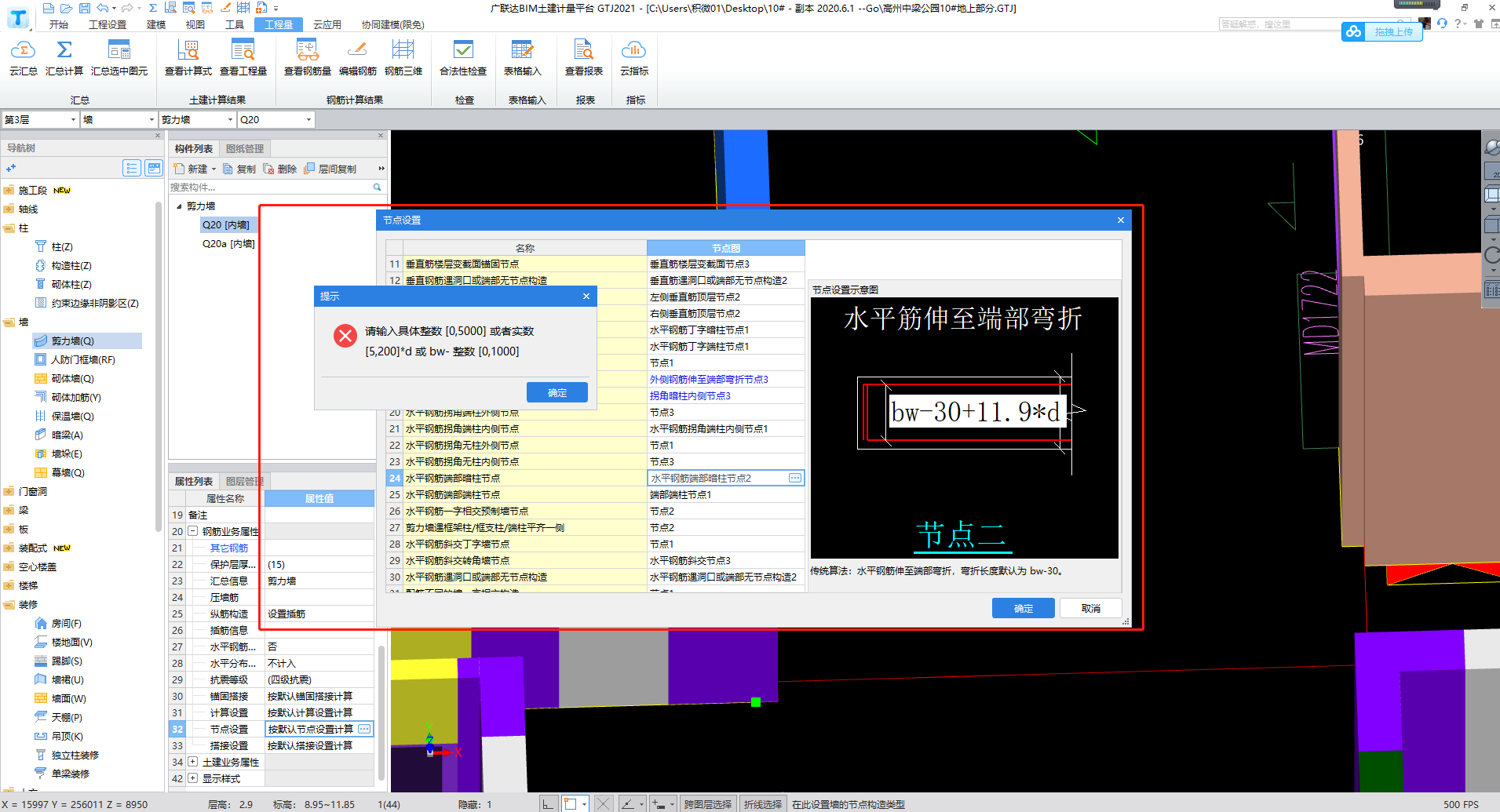The width and height of the screenshot is (1500, 812).
Task: Click ellipsis button in row 24 node cell
Action: [x=795, y=478]
